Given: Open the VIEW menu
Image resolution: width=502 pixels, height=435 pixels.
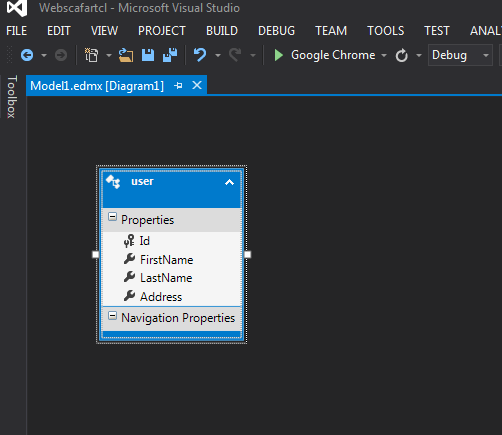Looking at the screenshot, I should [104, 31].
